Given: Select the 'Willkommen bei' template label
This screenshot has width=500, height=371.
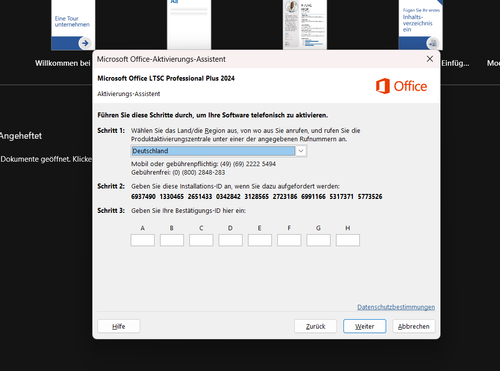Looking at the screenshot, I should [63, 63].
